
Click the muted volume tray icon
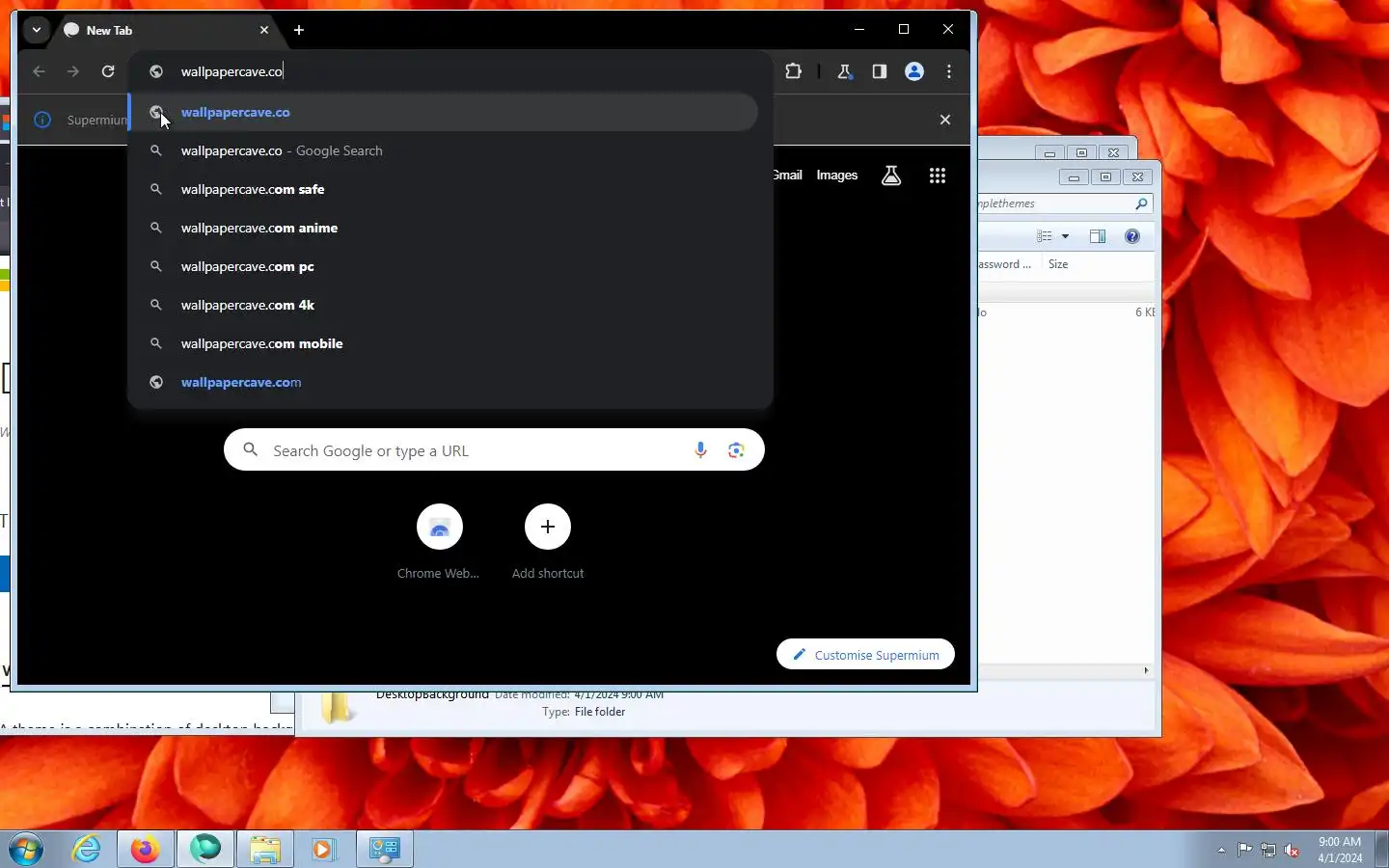[1292, 850]
